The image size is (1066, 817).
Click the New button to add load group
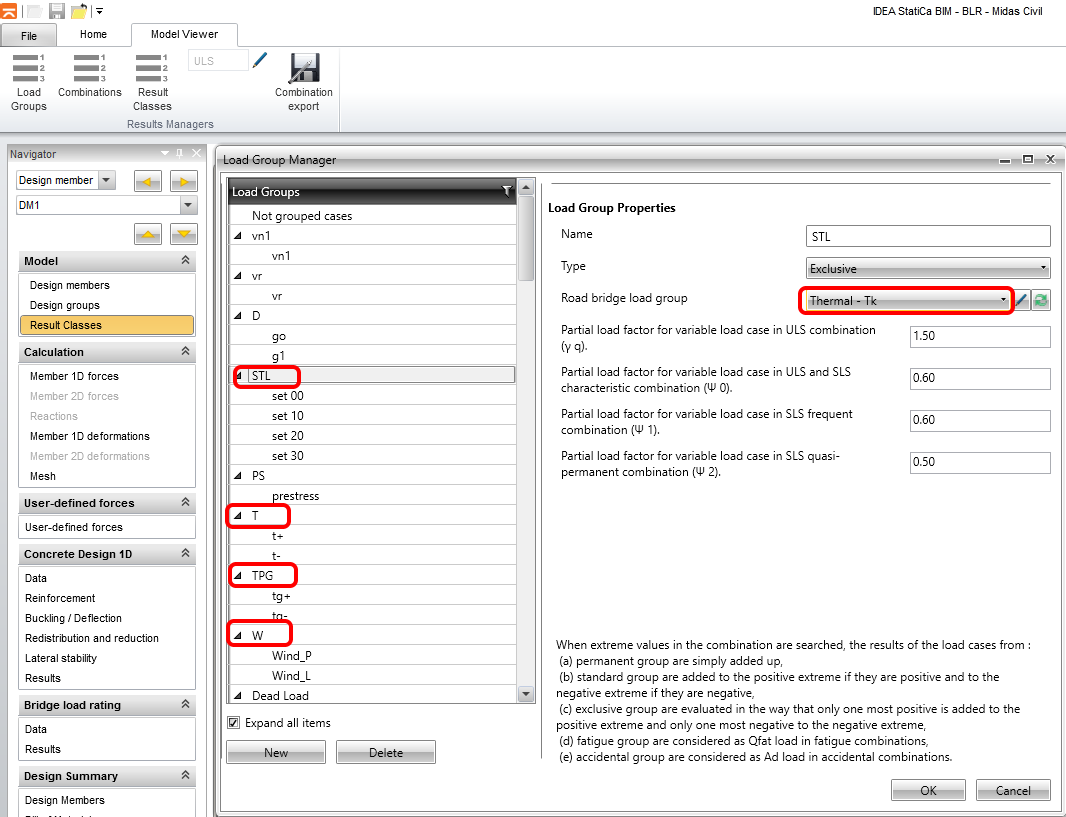[x=276, y=753]
